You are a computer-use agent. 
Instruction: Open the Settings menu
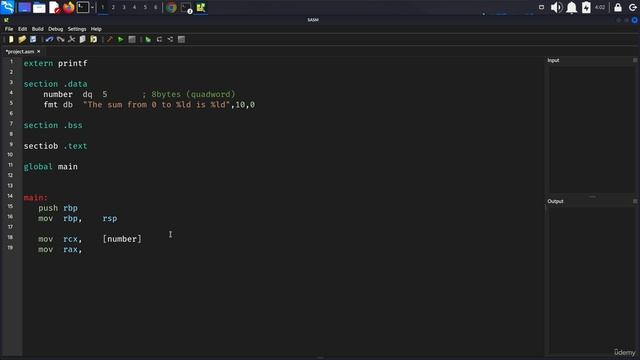point(77,29)
